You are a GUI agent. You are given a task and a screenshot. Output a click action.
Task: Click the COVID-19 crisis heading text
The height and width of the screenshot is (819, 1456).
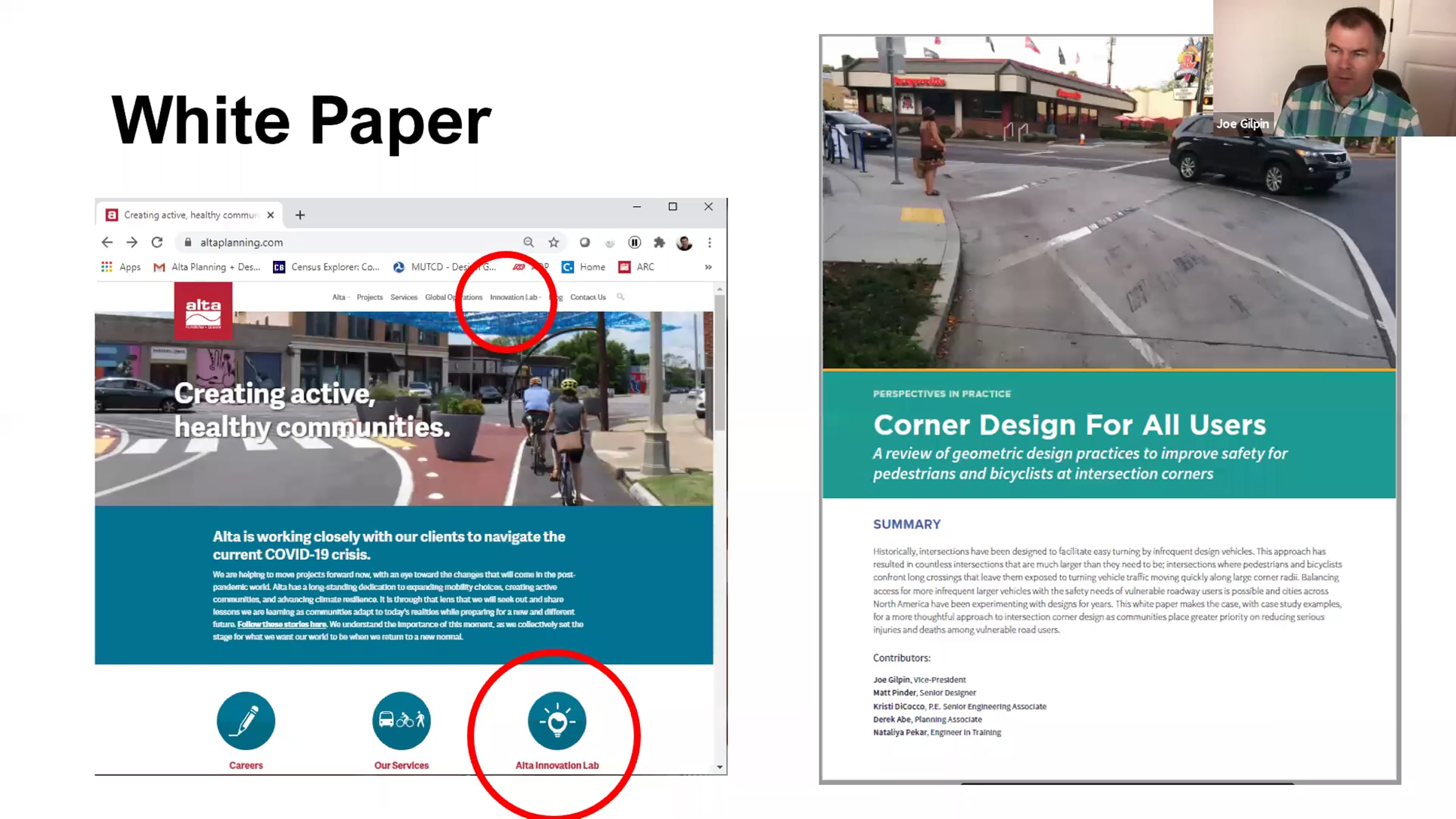[x=389, y=545]
